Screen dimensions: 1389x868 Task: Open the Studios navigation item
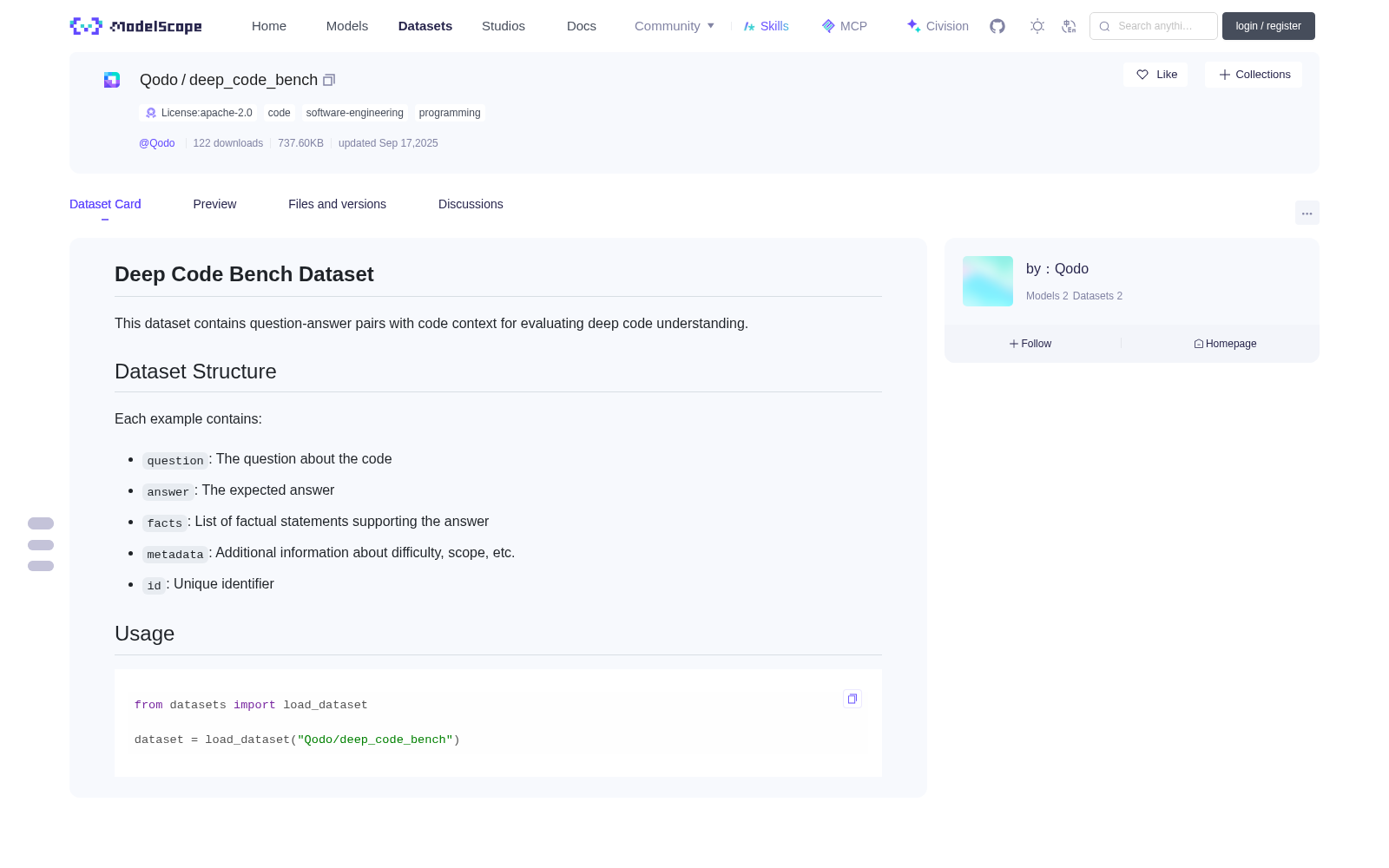(x=504, y=26)
